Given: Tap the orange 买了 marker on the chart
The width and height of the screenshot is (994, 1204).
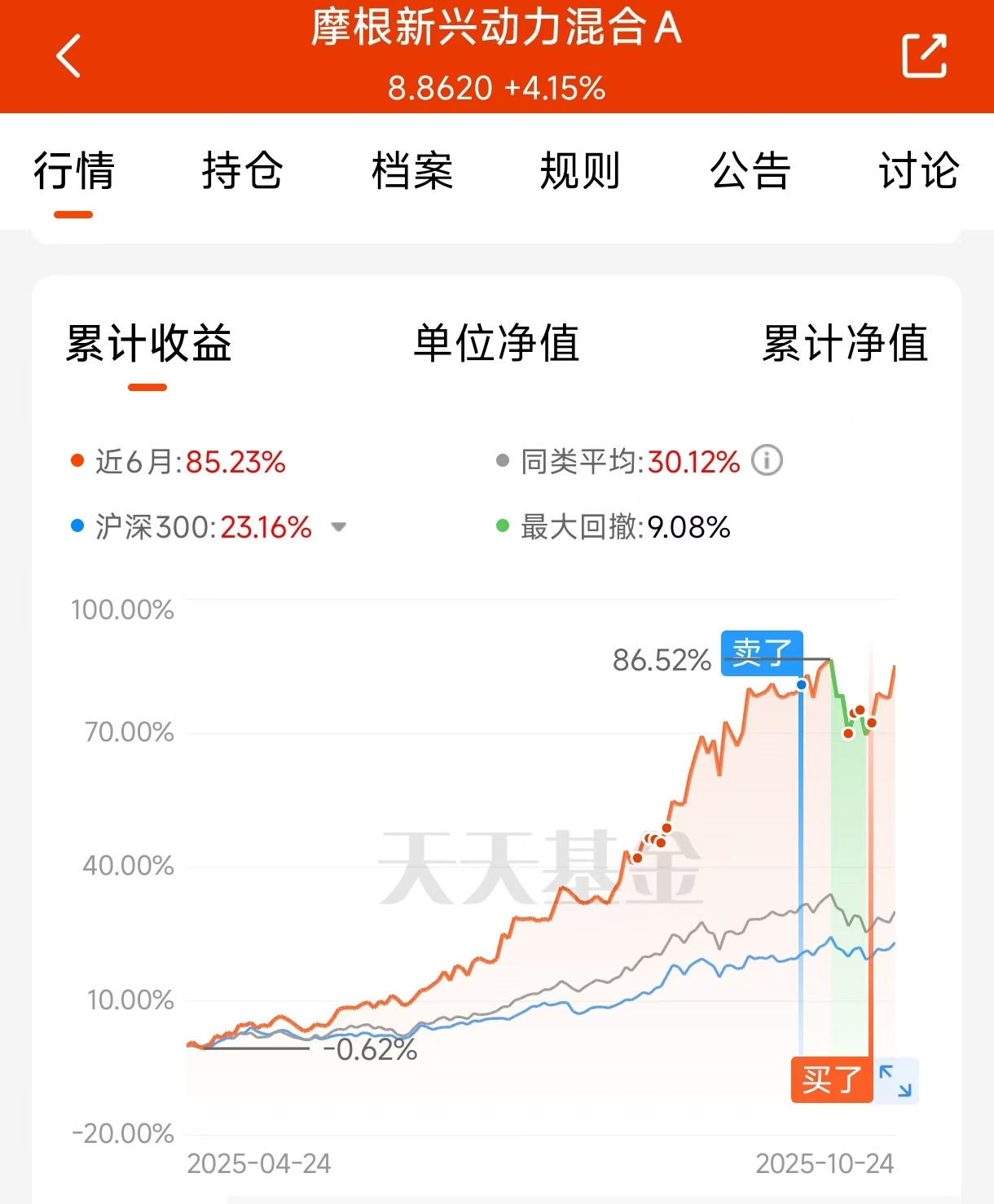Looking at the screenshot, I should pos(831,1080).
